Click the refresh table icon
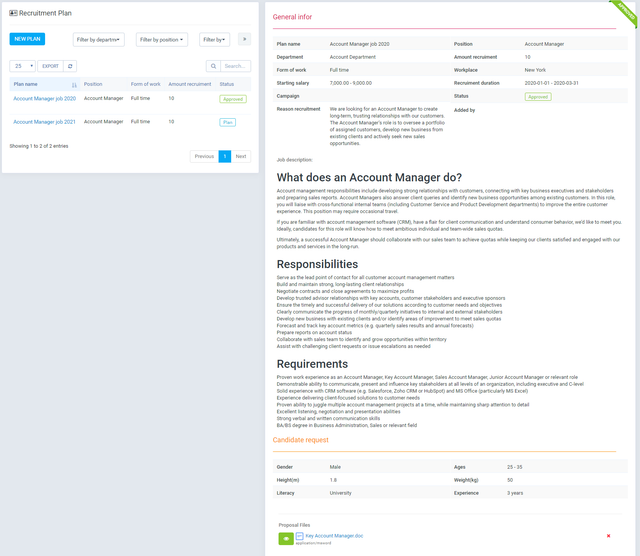The height and width of the screenshot is (556, 640). 70,66
